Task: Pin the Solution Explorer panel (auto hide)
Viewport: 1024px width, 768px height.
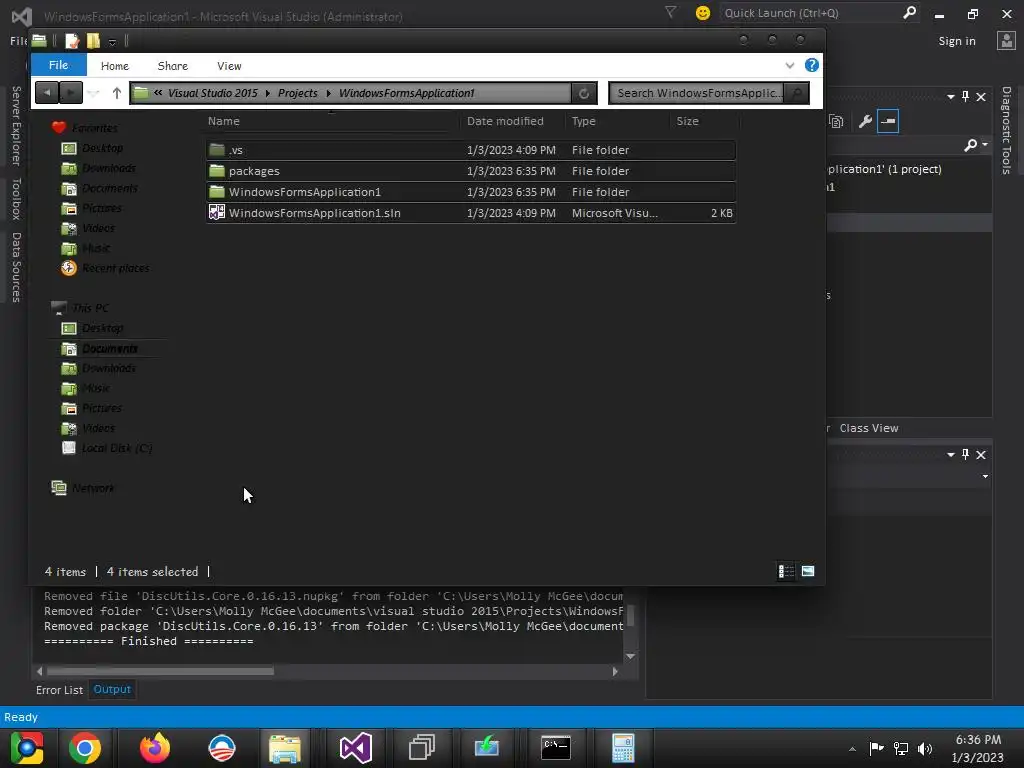Action: tap(966, 97)
